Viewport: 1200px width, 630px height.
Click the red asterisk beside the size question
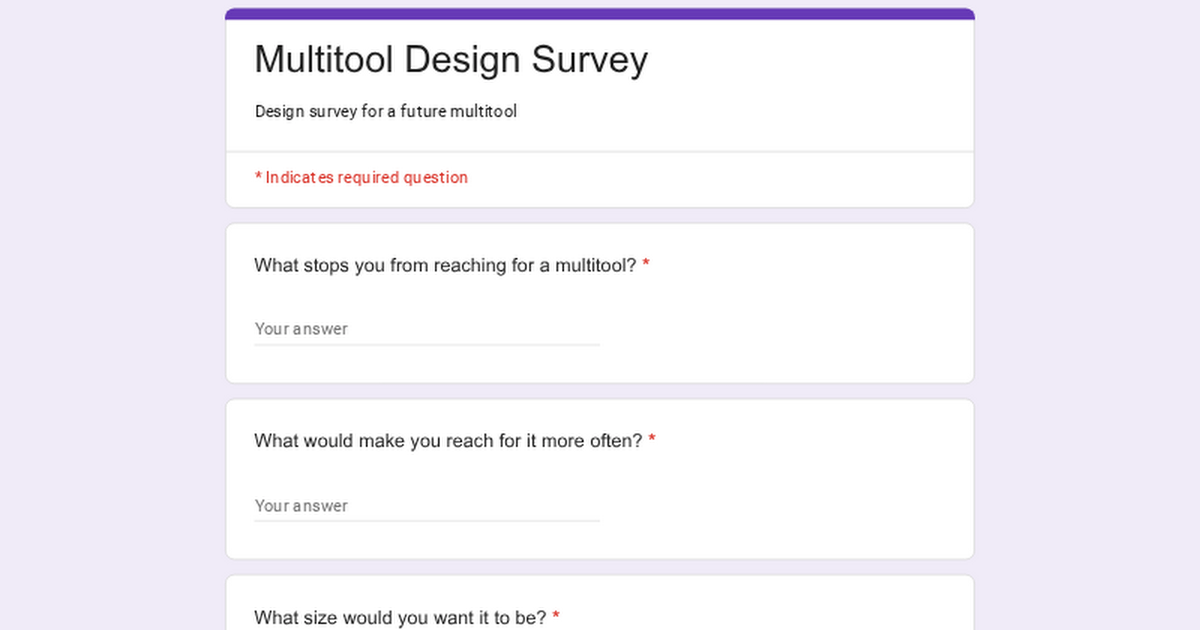(x=556, y=617)
